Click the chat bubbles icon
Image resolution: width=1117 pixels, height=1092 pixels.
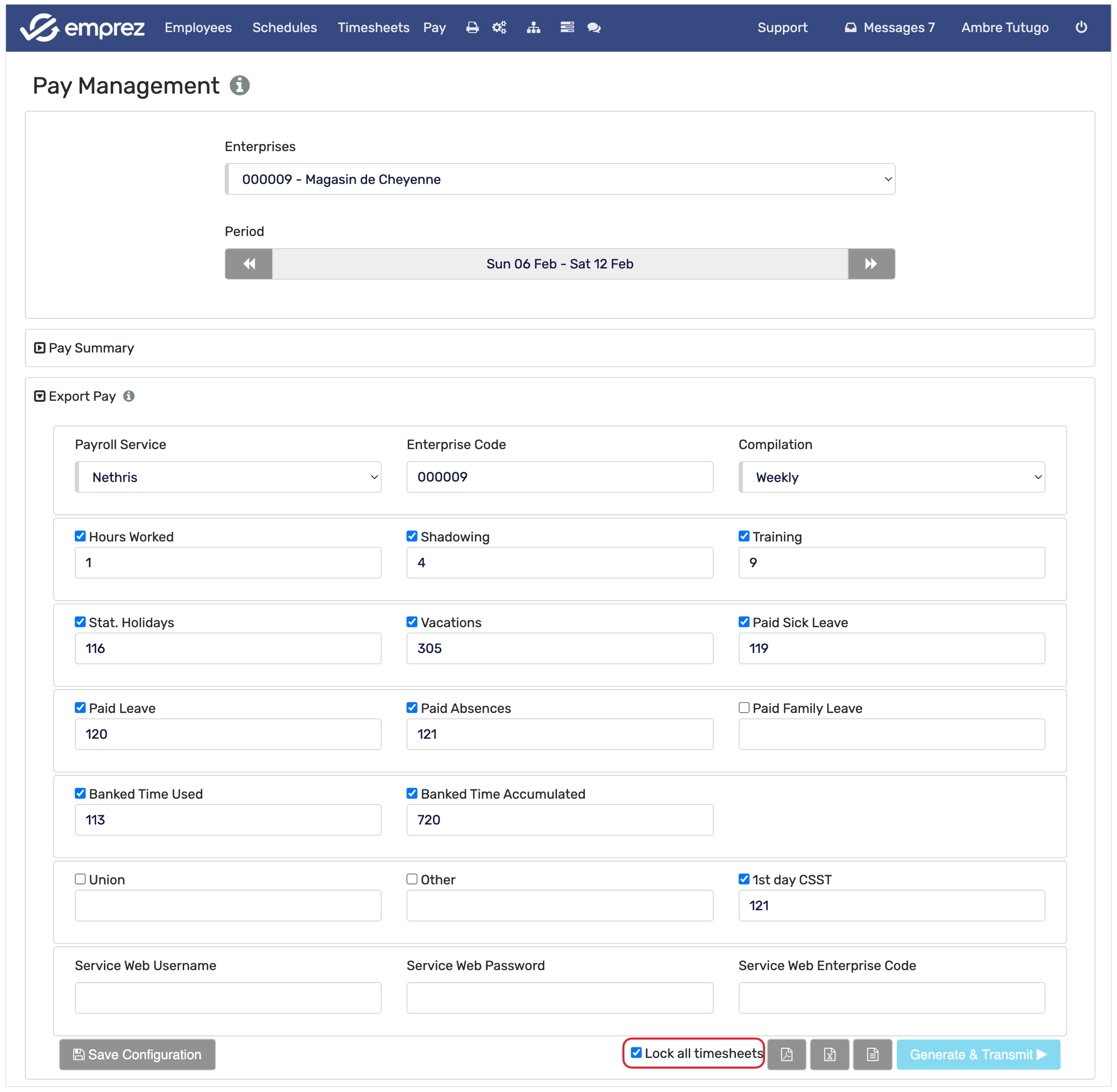point(594,28)
